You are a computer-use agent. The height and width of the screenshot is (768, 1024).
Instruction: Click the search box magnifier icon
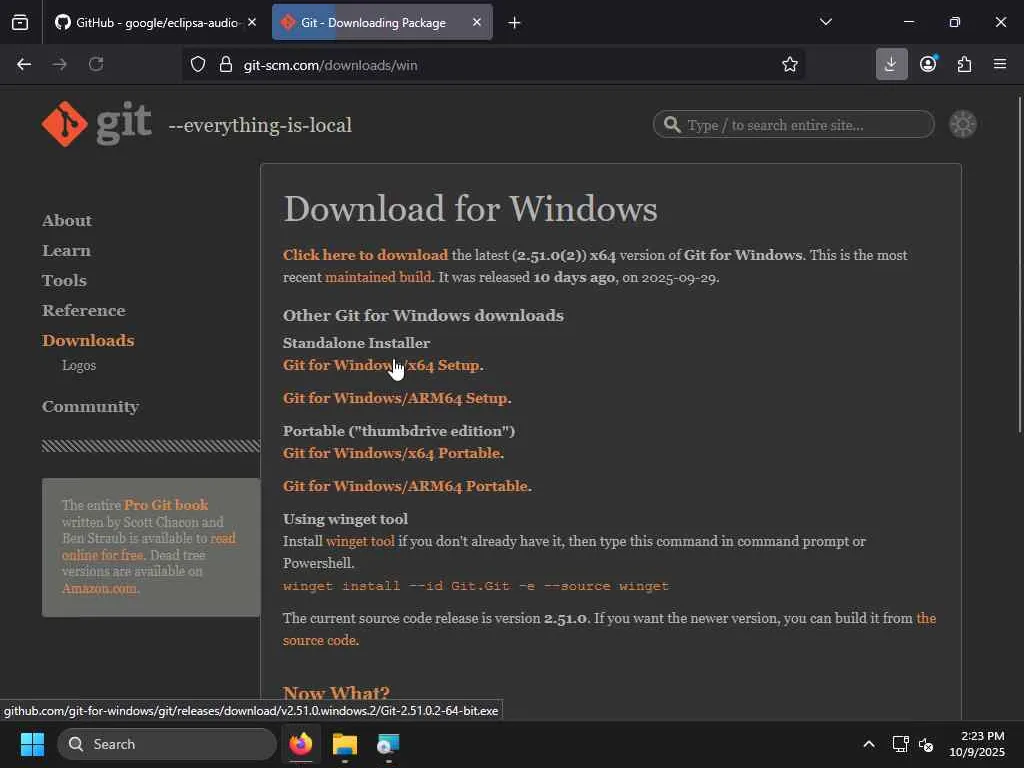click(x=672, y=124)
